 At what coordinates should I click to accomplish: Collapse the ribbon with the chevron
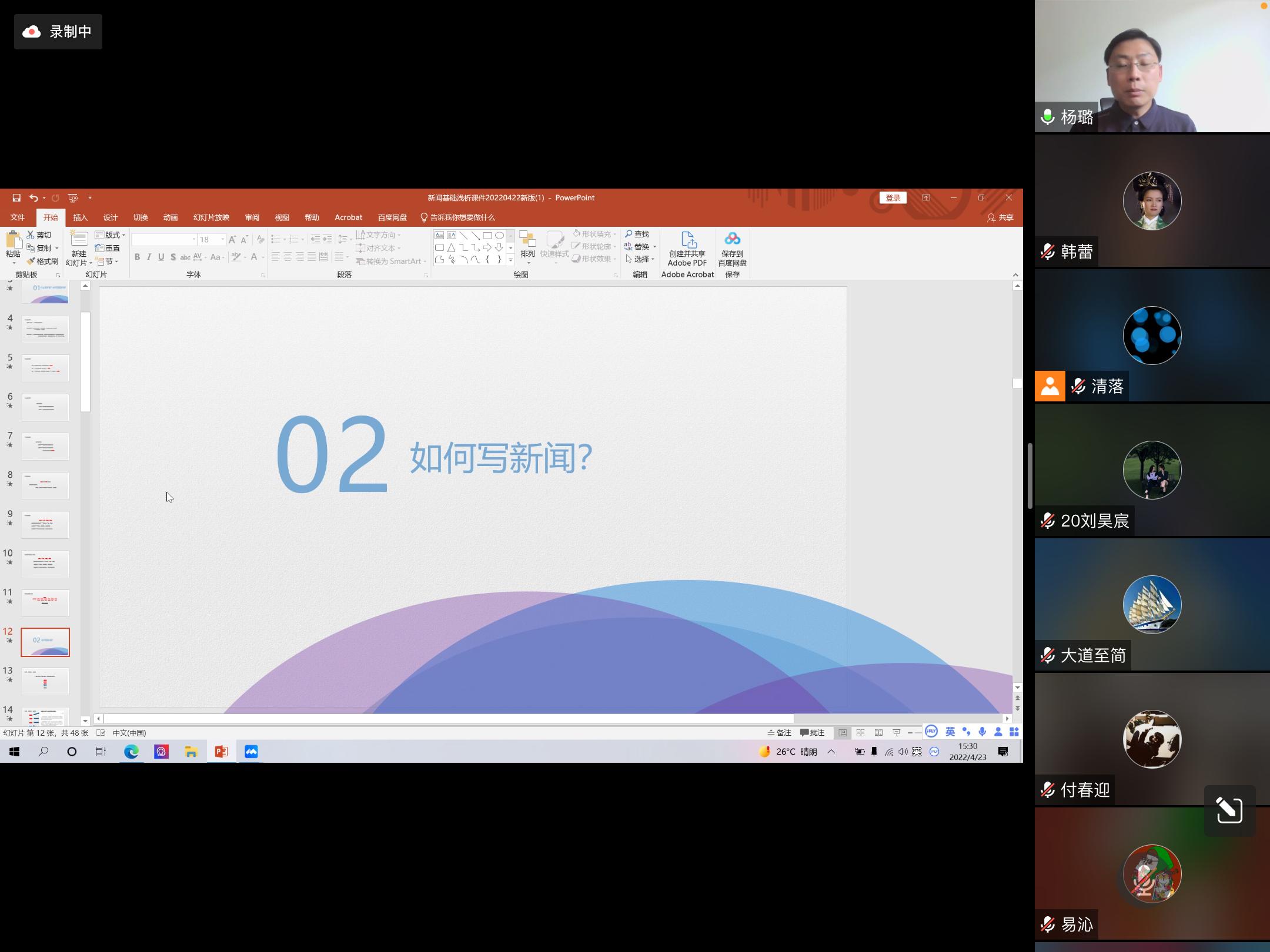(1015, 275)
